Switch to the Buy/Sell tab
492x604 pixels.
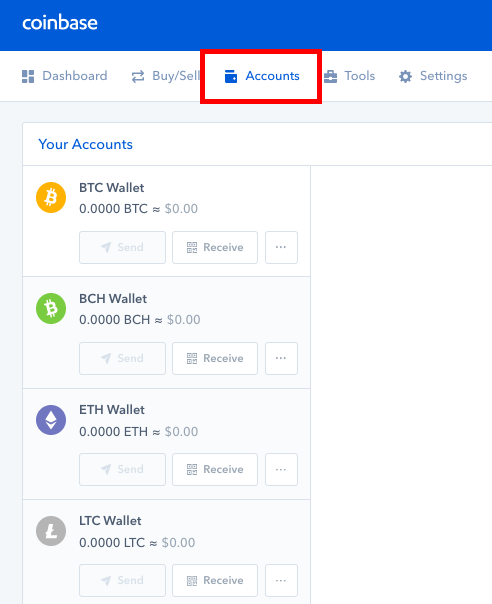click(166, 76)
